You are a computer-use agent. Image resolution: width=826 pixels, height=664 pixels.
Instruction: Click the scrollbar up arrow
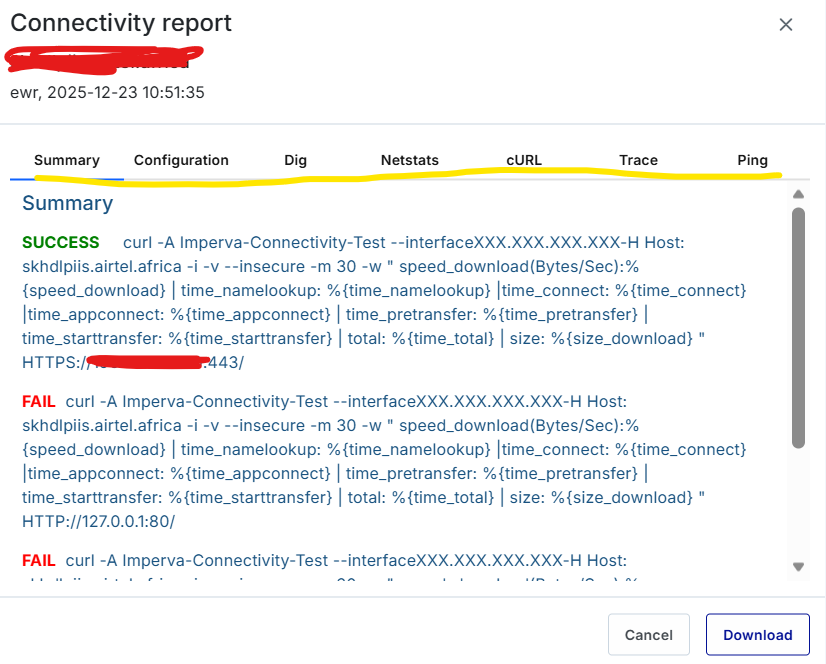(x=798, y=194)
